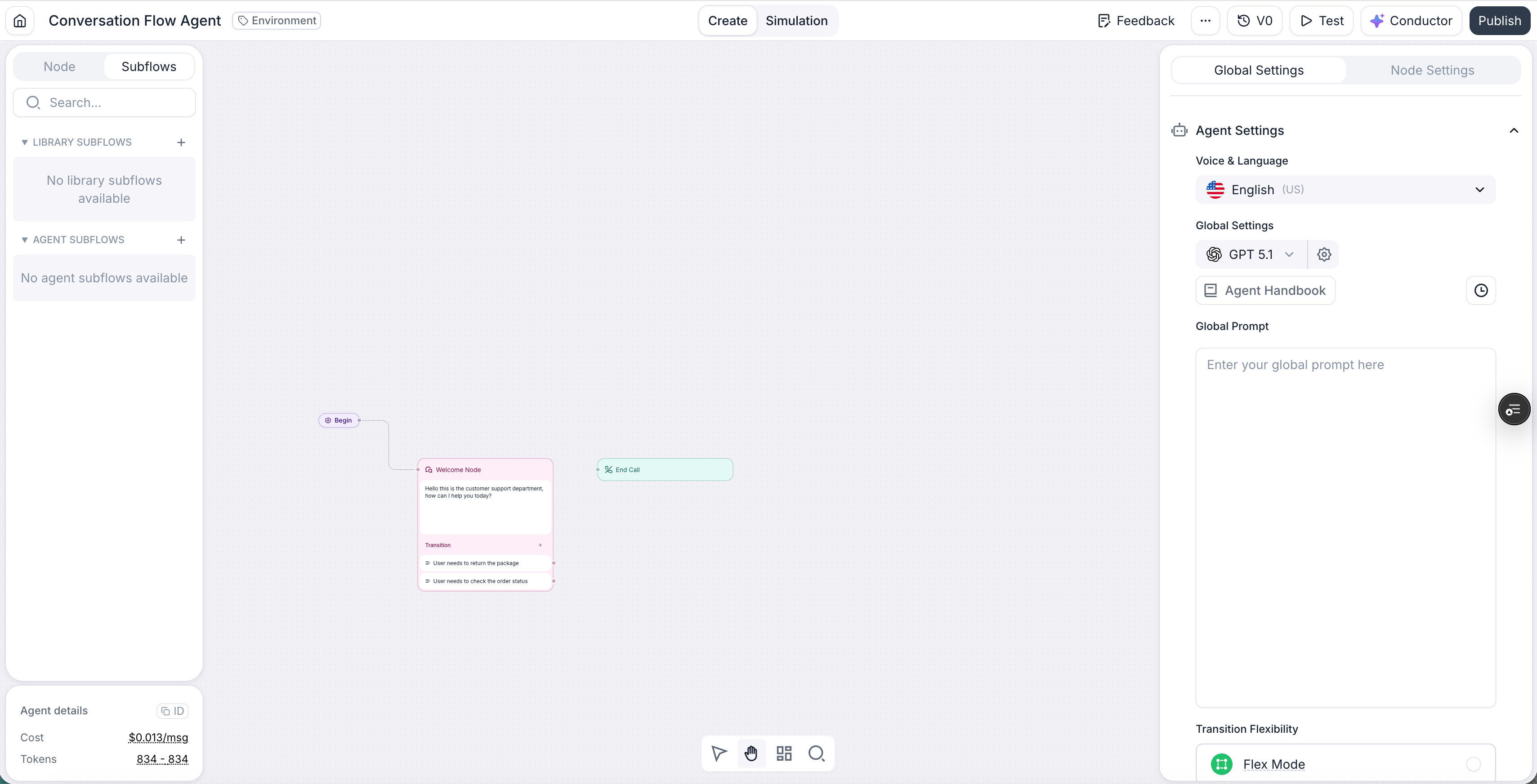This screenshot has width=1537, height=784.
Task: Click the US flag icon
Action: pyautogui.click(x=1215, y=190)
